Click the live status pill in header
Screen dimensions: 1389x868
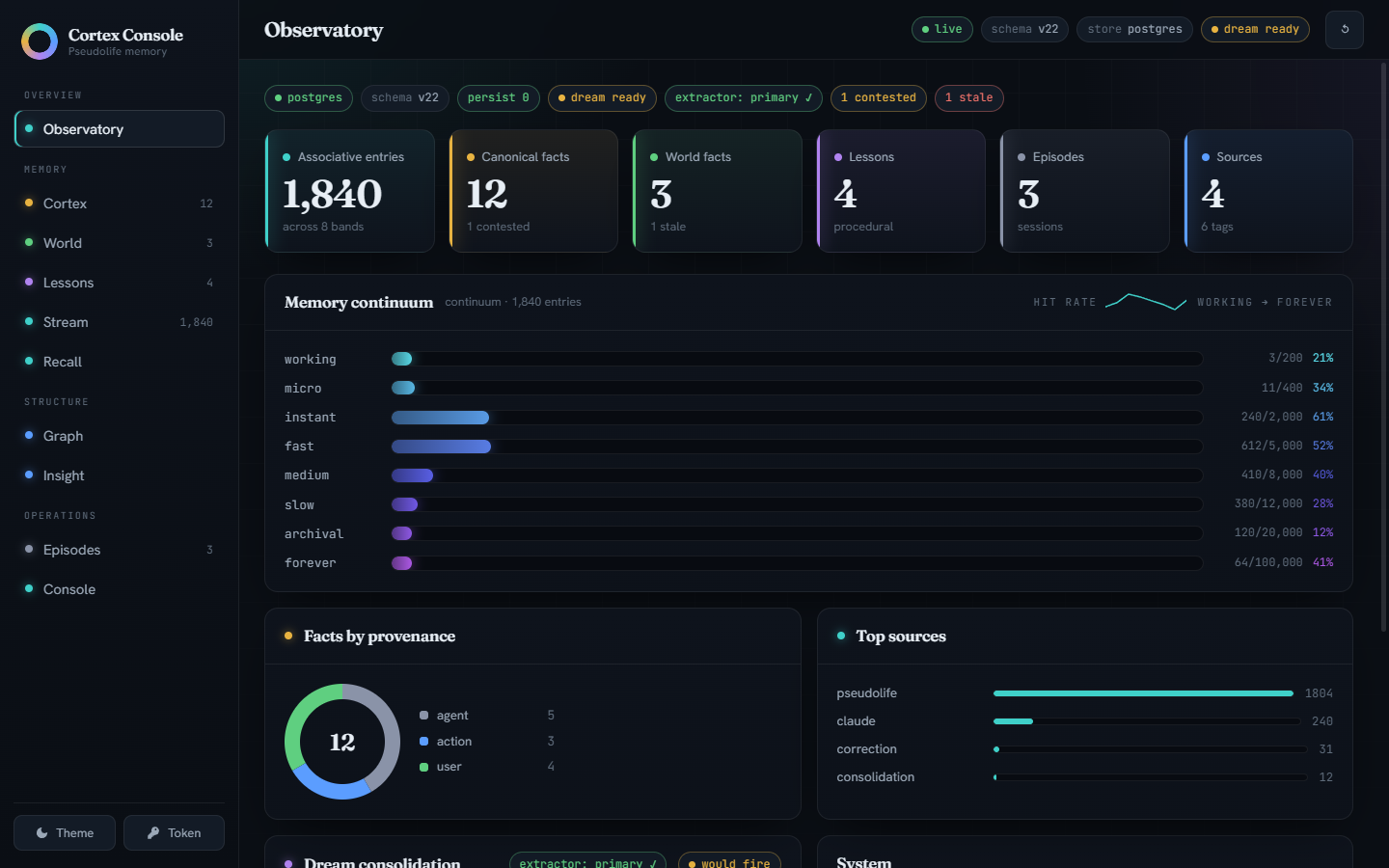tap(942, 30)
